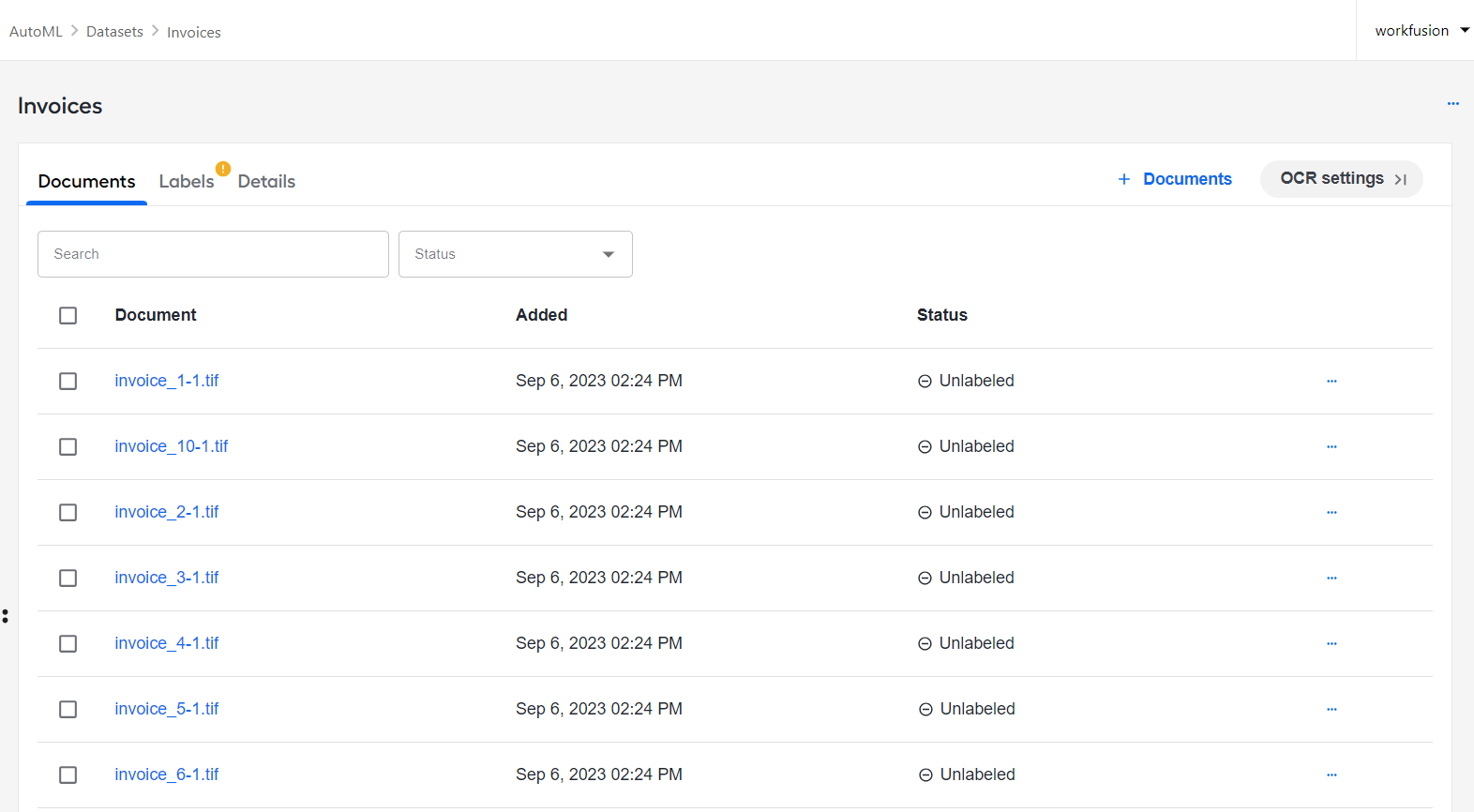This screenshot has width=1474, height=812.
Task: Open row actions for invoice_5-1.tif
Action: coord(1331,709)
